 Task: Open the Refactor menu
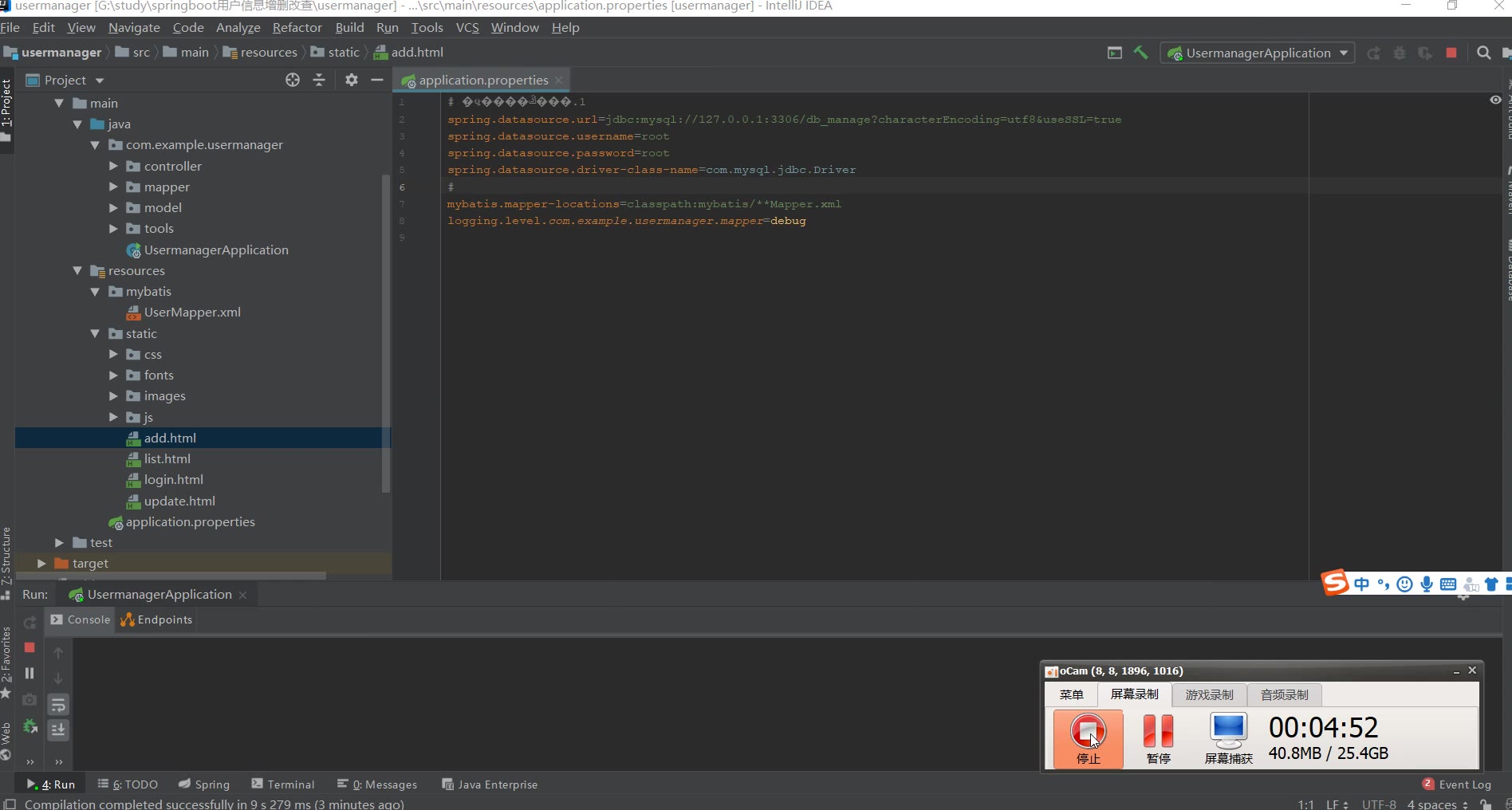pyautogui.click(x=297, y=27)
